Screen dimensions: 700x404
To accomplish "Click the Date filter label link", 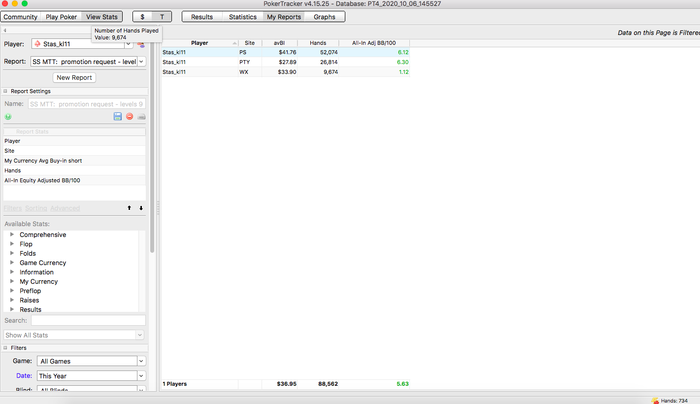I will tap(24, 376).
